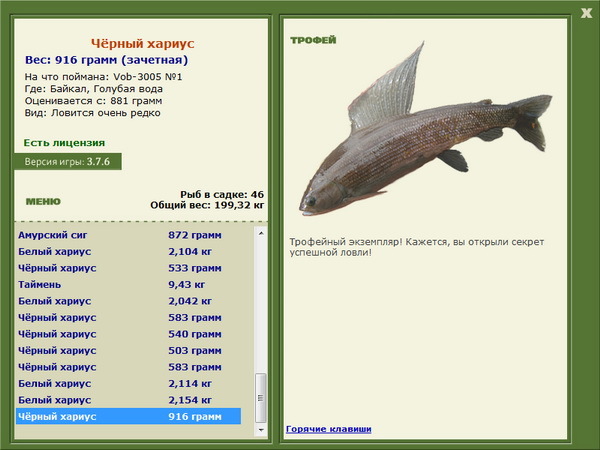Select the Чёрный хариус 533 грамм row

(129, 268)
